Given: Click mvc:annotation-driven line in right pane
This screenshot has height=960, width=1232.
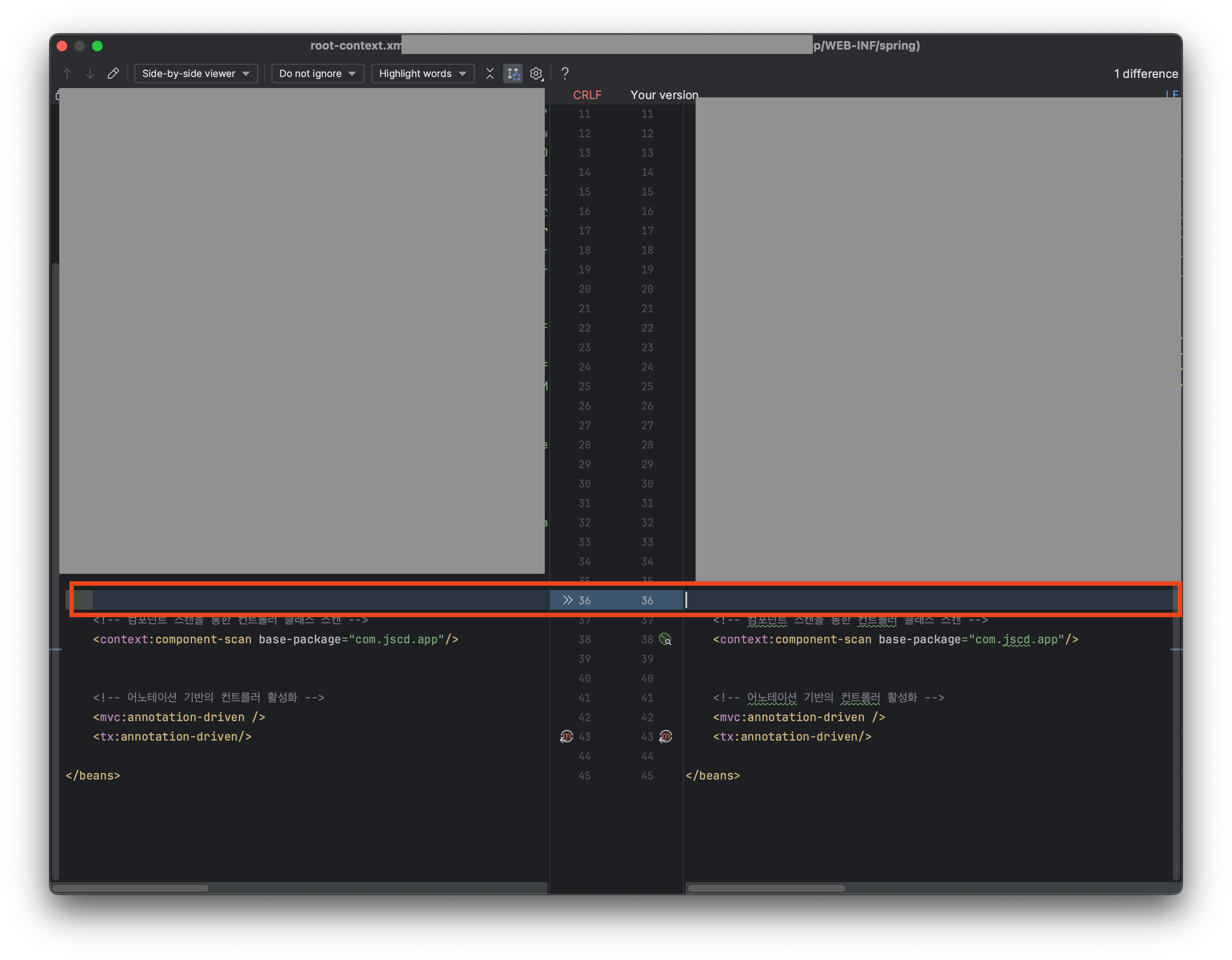Looking at the screenshot, I should 799,717.
